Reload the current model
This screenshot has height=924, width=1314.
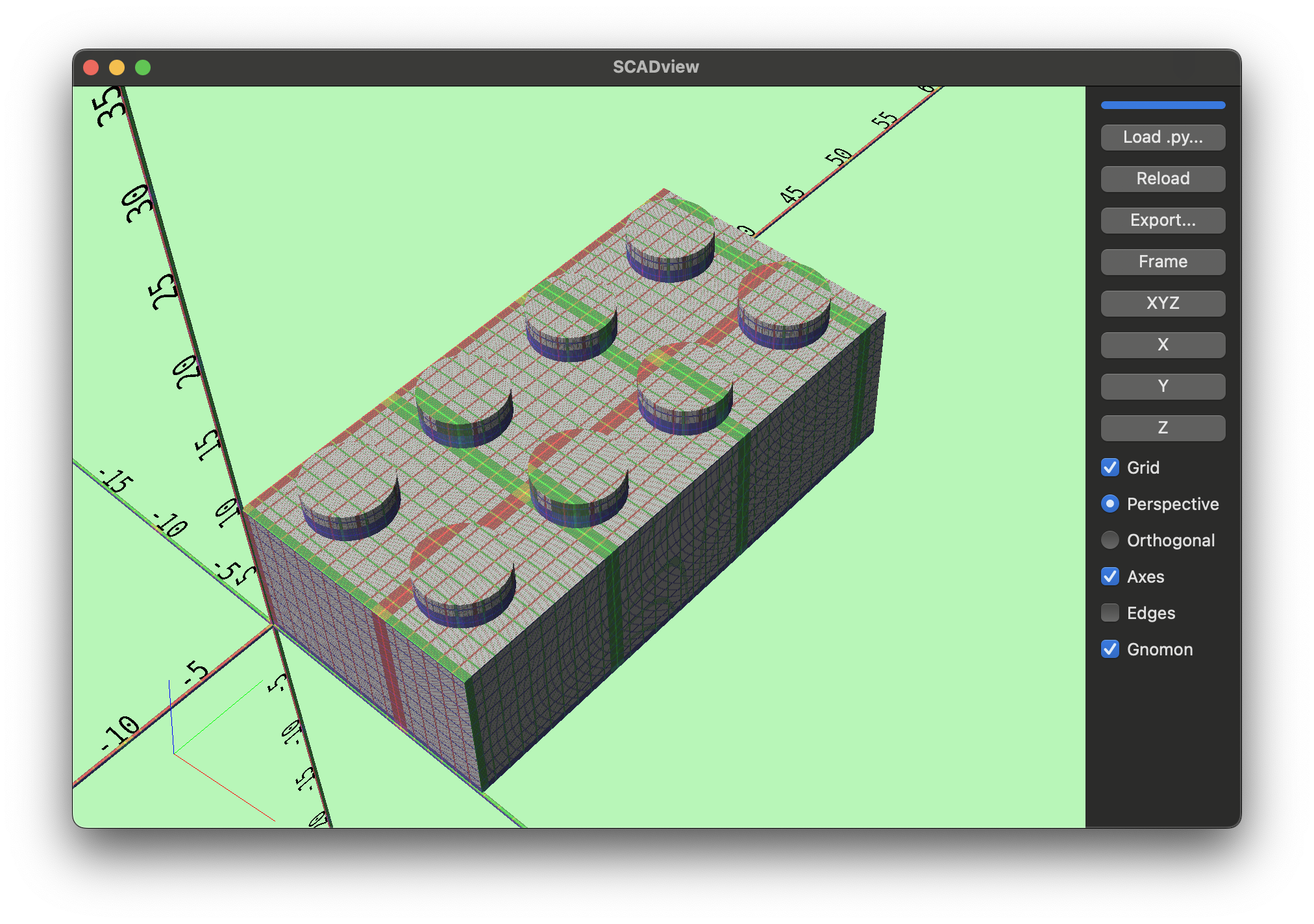(1162, 178)
